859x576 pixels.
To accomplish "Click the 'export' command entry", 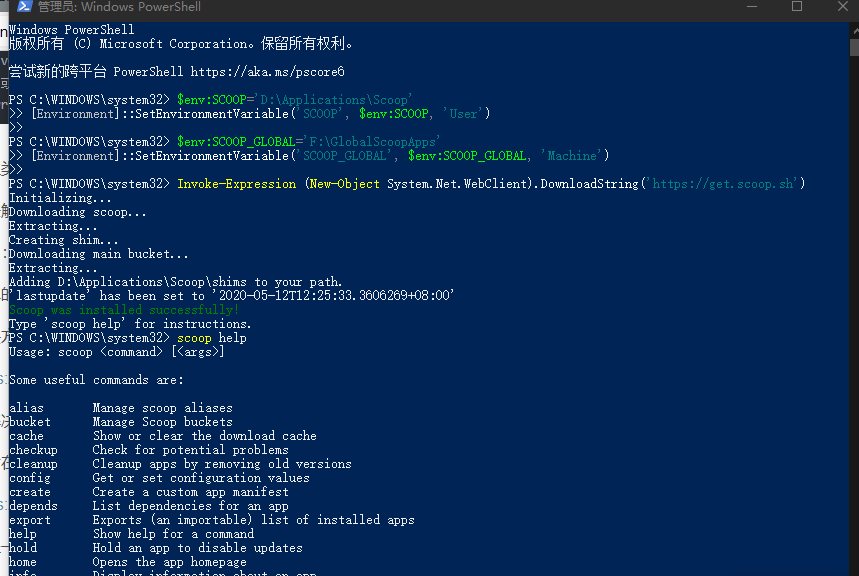I will (x=29, y=519).
